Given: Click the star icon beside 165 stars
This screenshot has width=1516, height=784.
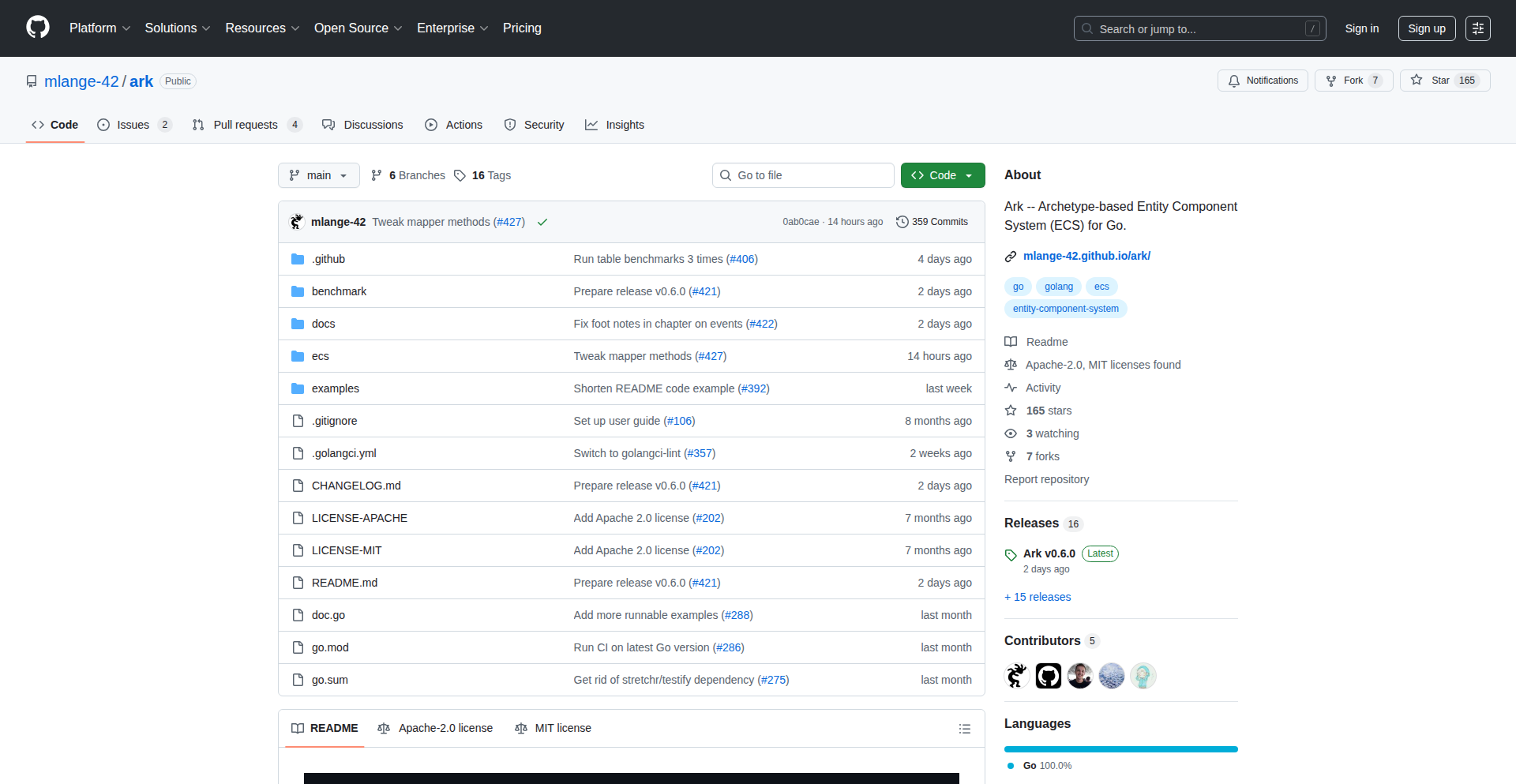Looking at the screenshot, I should coord(1011,411).
